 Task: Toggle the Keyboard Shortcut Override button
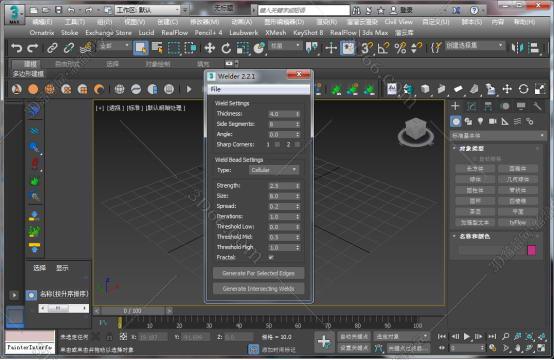tap(348, 48)
